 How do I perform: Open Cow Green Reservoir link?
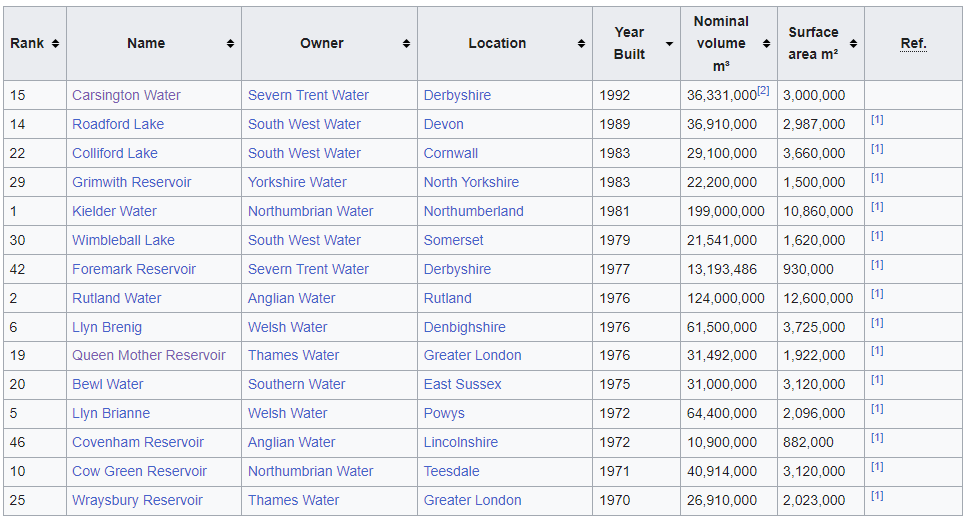click(x=140, y=471)
